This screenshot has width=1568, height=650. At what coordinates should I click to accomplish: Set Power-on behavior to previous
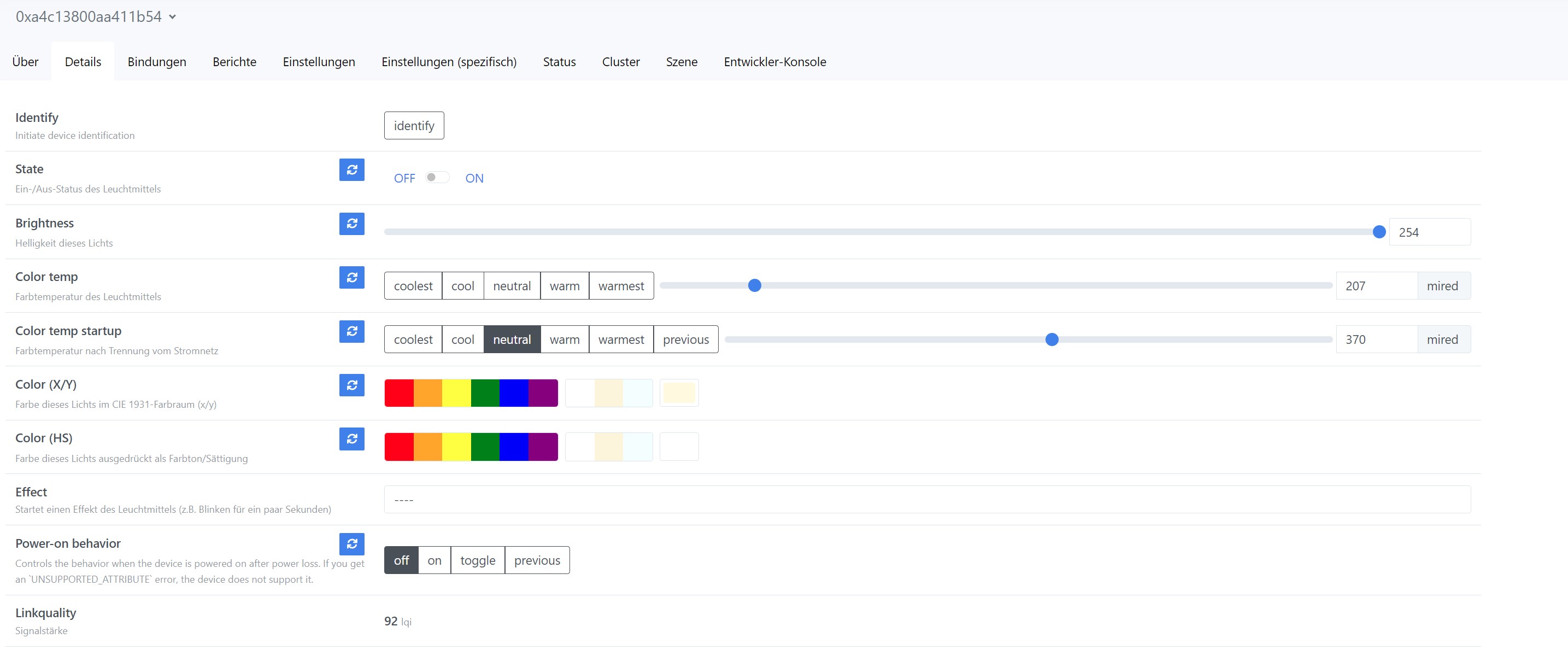click(x=537, y=560)
